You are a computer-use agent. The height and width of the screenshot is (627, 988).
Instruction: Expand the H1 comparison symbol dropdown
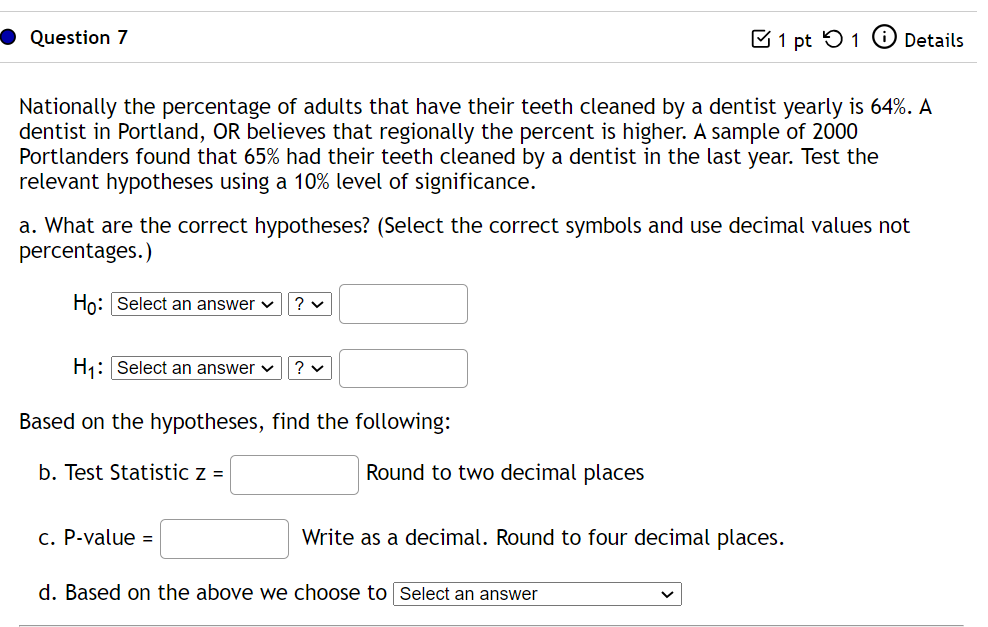pos(309,368)
